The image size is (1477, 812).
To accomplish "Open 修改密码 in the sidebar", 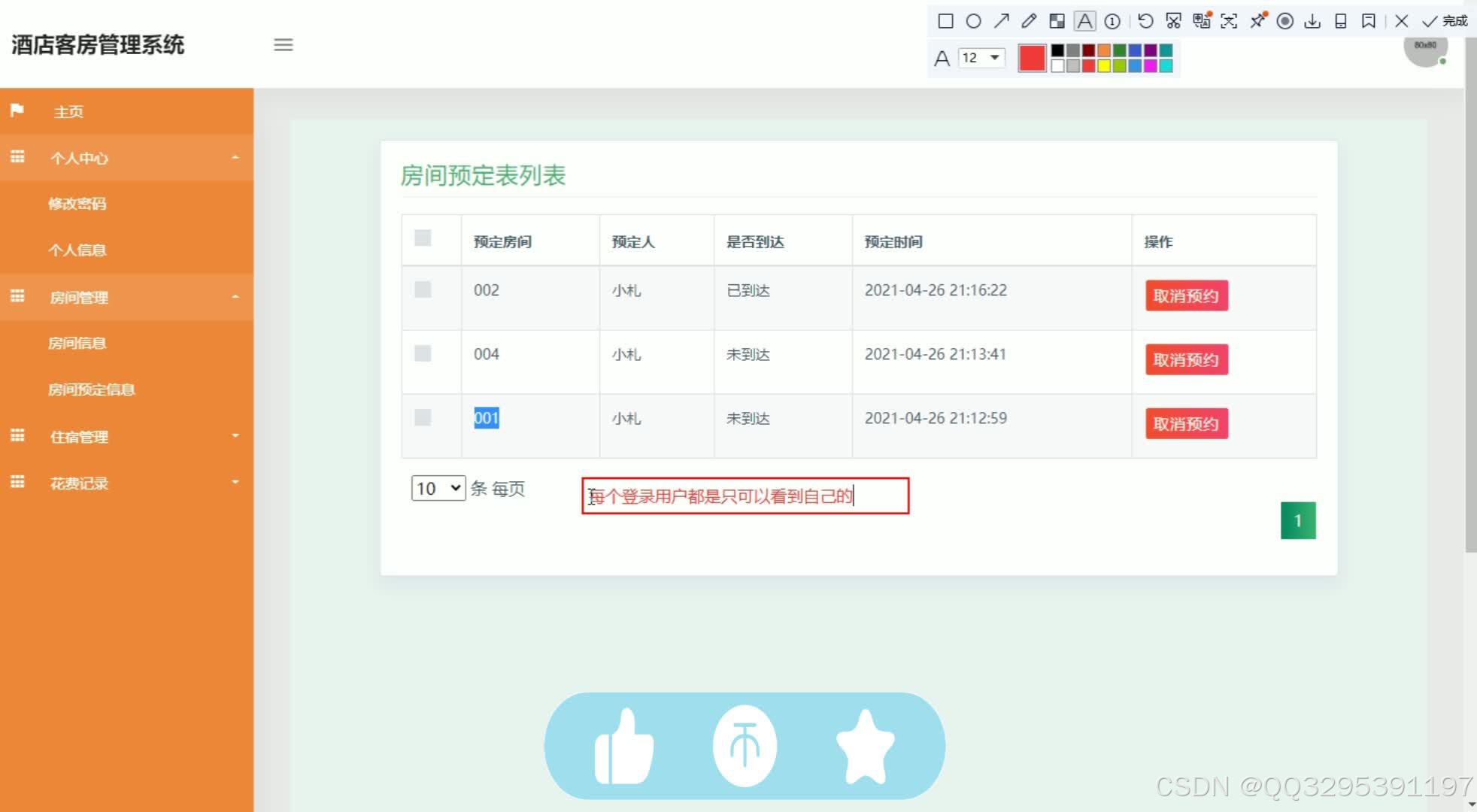I will tap(77, 204).
